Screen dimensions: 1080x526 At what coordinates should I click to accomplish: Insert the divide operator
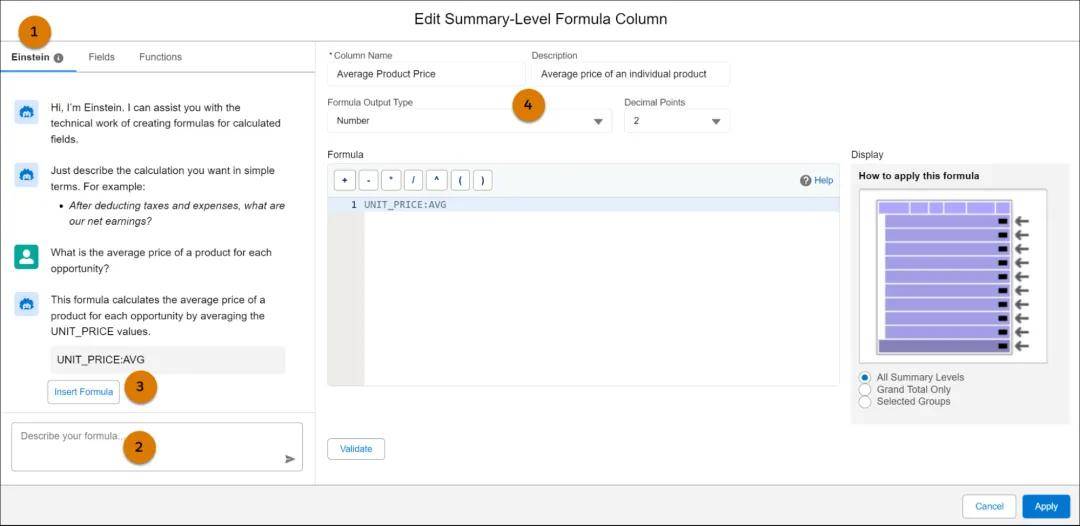point(414,181)
